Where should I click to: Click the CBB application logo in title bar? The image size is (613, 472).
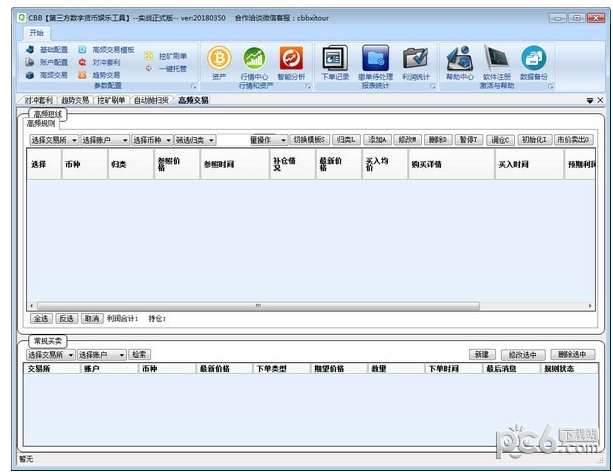[22, 17]
